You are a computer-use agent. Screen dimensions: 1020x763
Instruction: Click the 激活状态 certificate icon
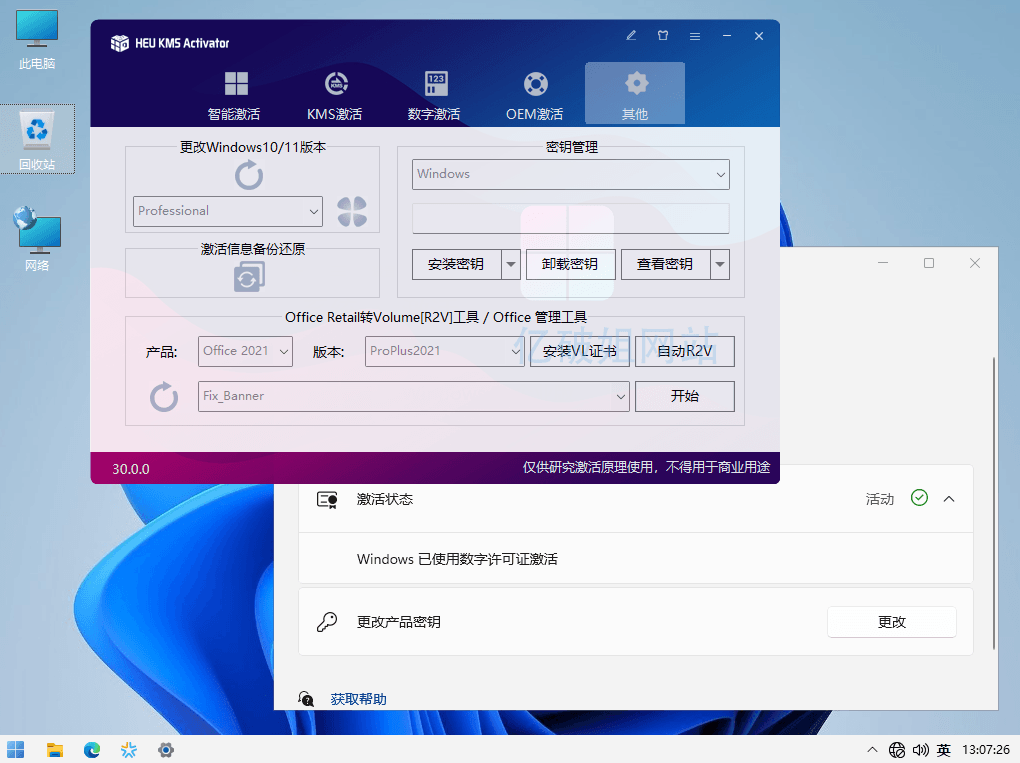[x=327, y=500]
